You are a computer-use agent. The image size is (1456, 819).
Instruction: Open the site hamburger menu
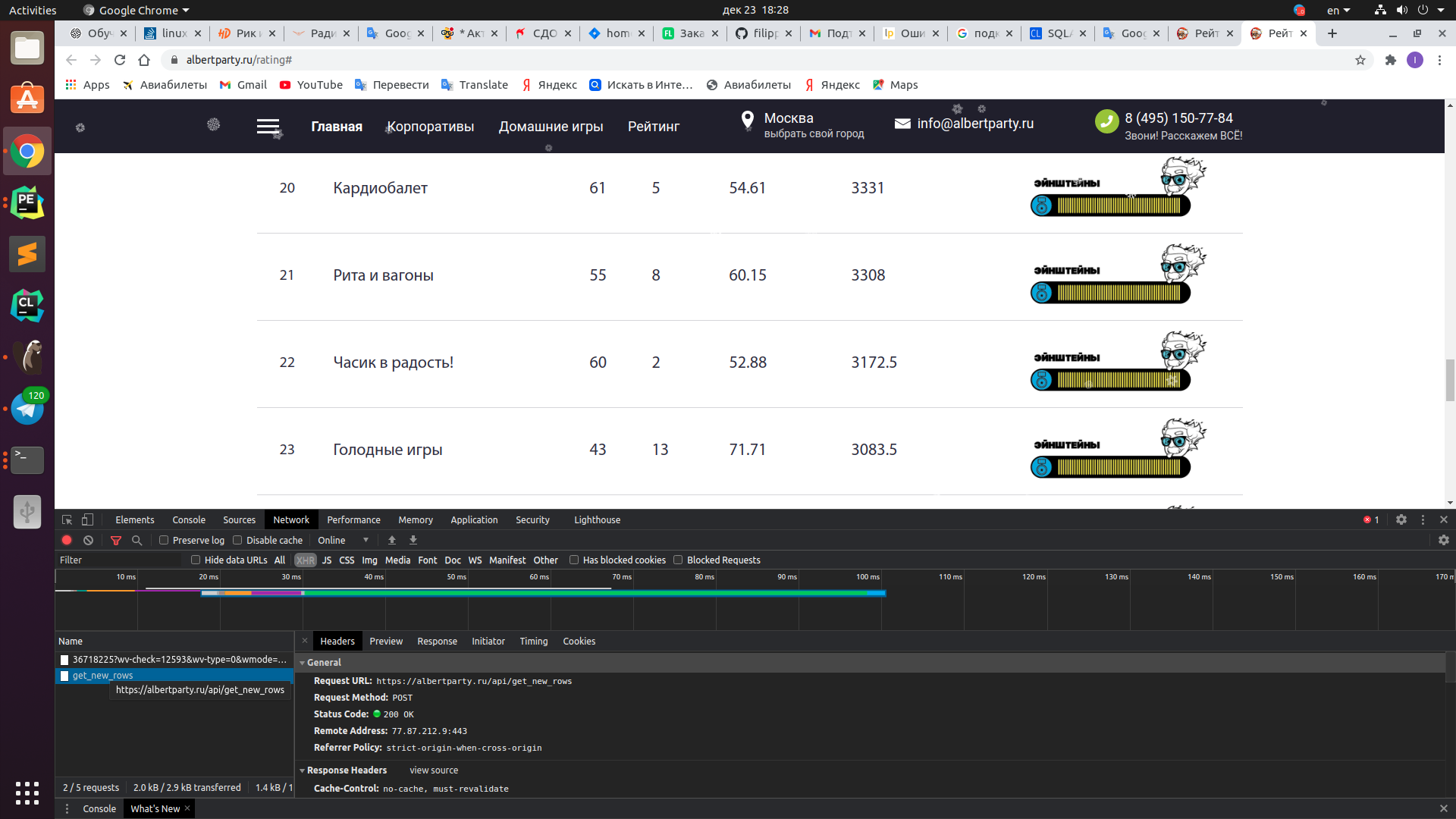268,127
